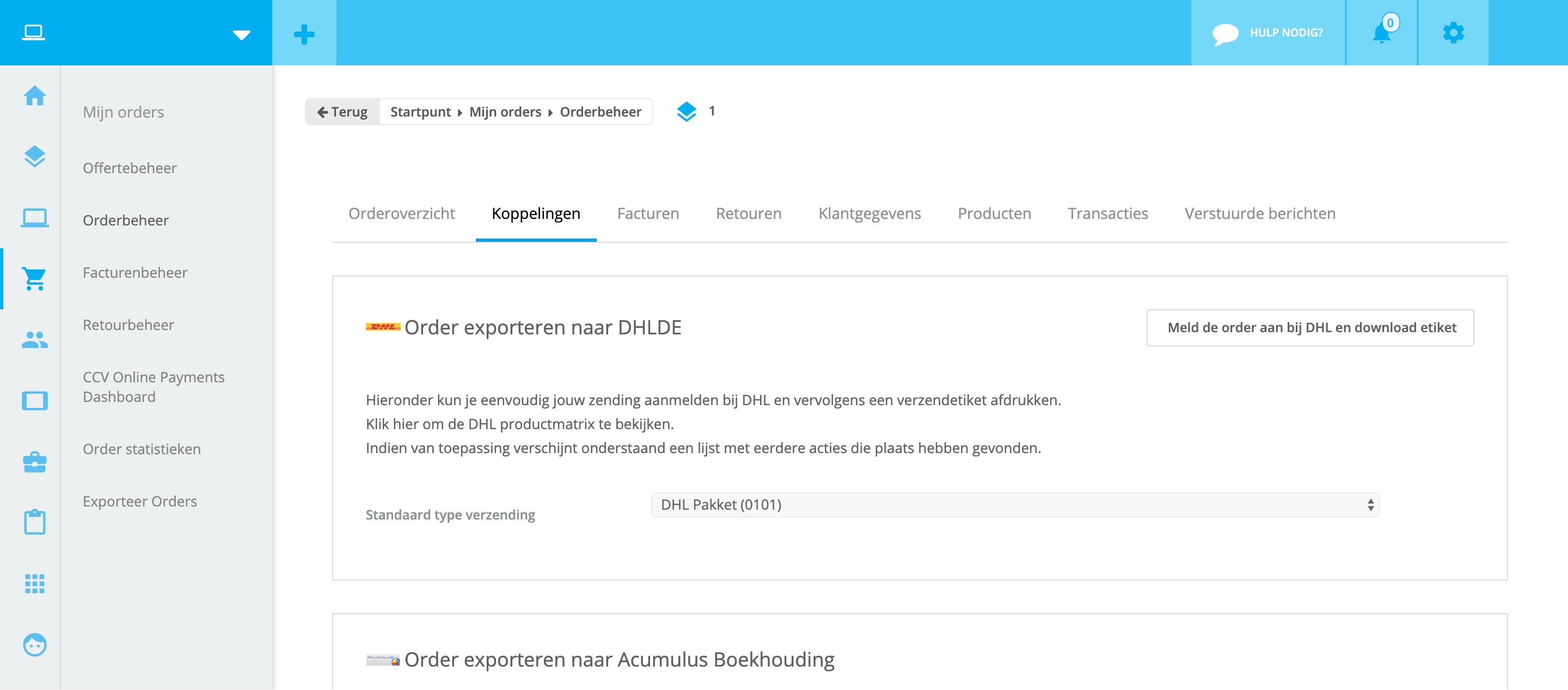Open Mijn orders in side menu

pyautogui.click(x=124, y=112)
